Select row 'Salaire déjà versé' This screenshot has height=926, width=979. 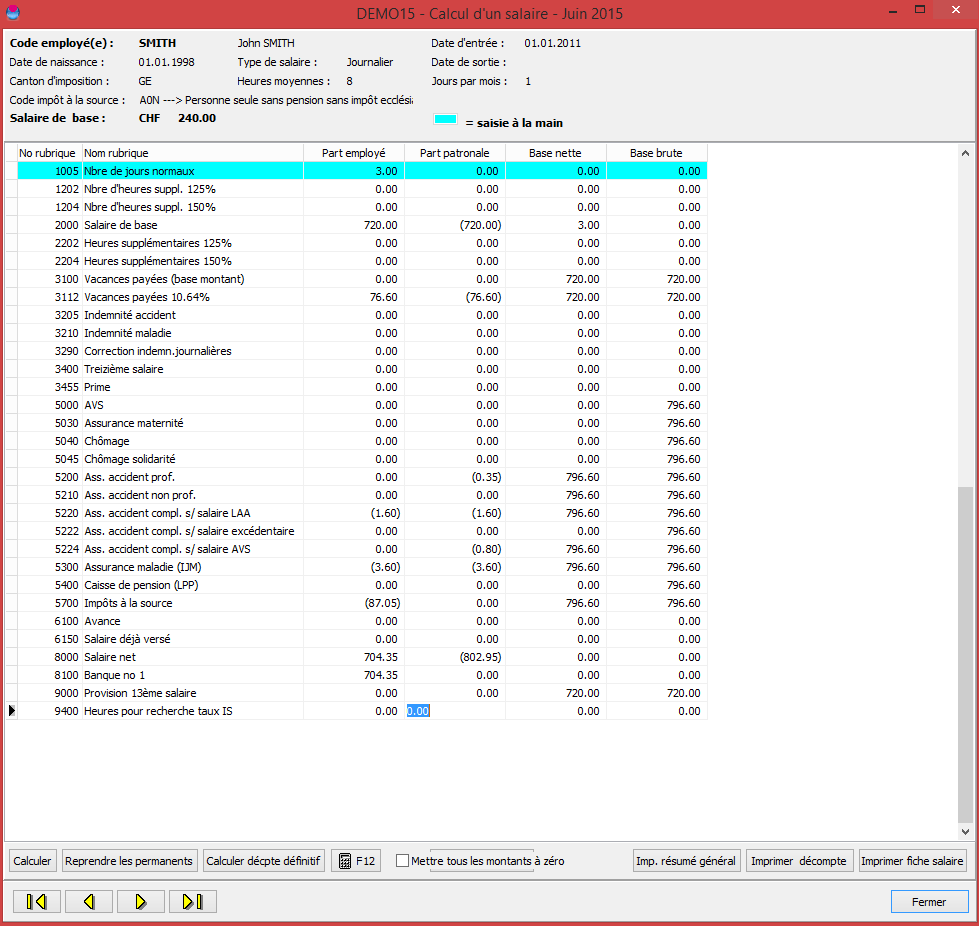[x=362, y=639]
